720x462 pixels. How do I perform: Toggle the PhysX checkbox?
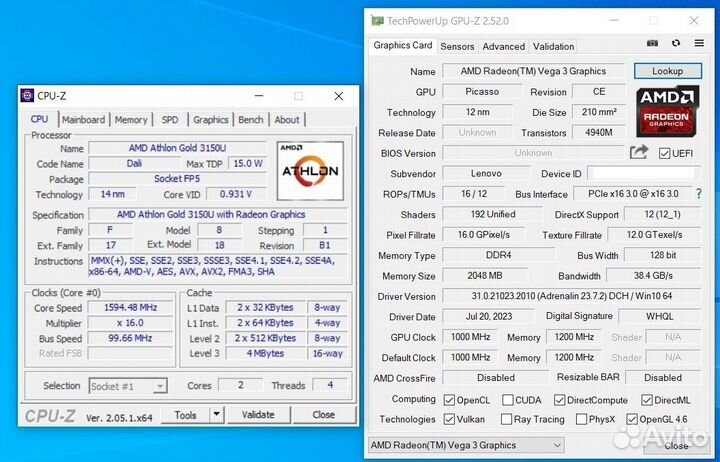pos(581,419)
